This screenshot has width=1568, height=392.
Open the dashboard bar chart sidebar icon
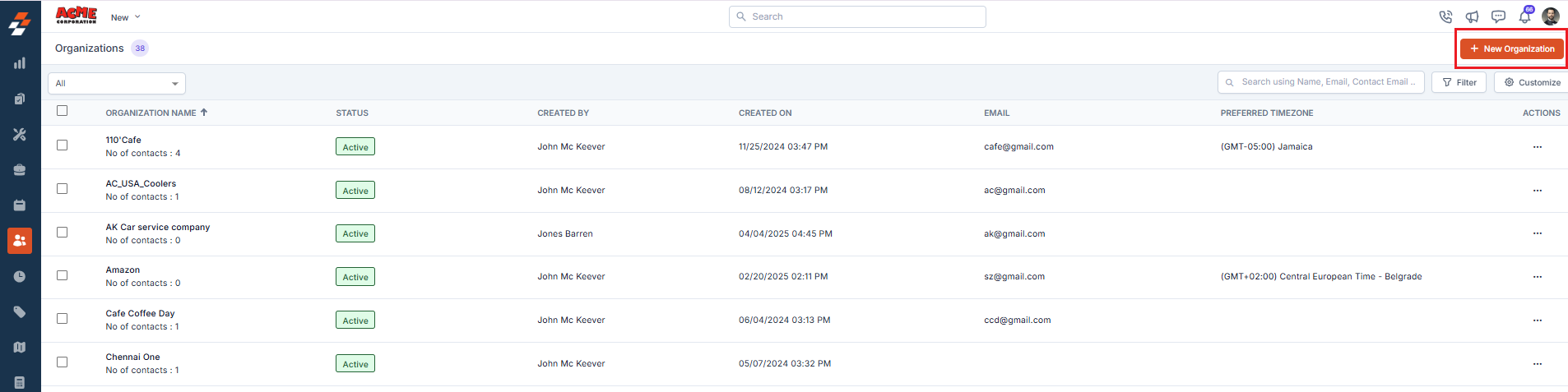tap(20, 63)
